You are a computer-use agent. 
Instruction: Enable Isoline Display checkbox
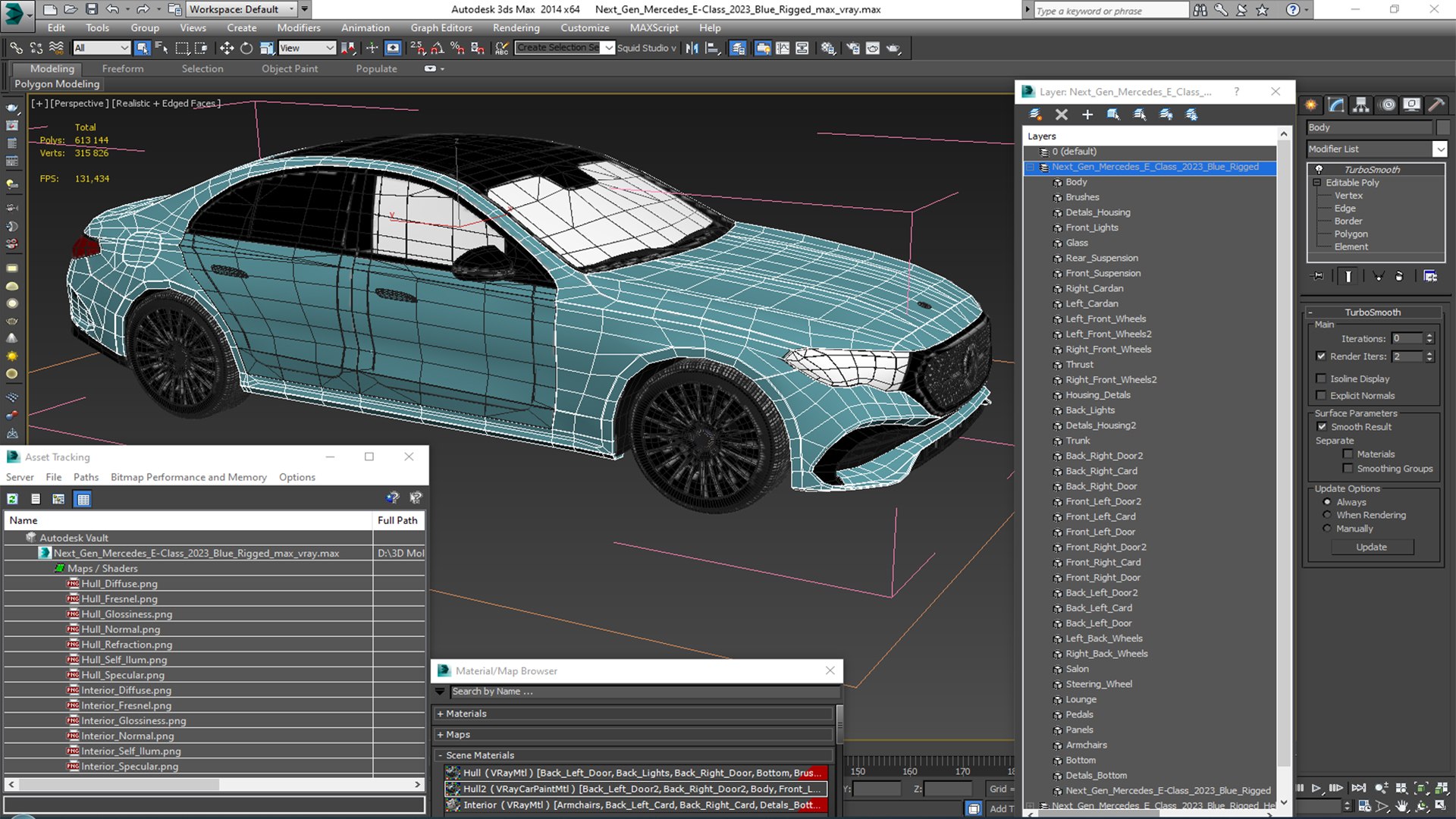(1322, 378)
